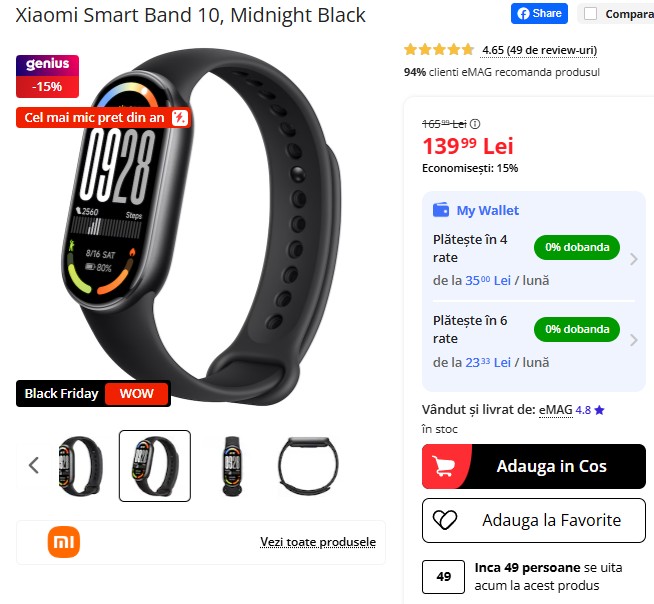Click the five-star rating icons

click(438, 50)
